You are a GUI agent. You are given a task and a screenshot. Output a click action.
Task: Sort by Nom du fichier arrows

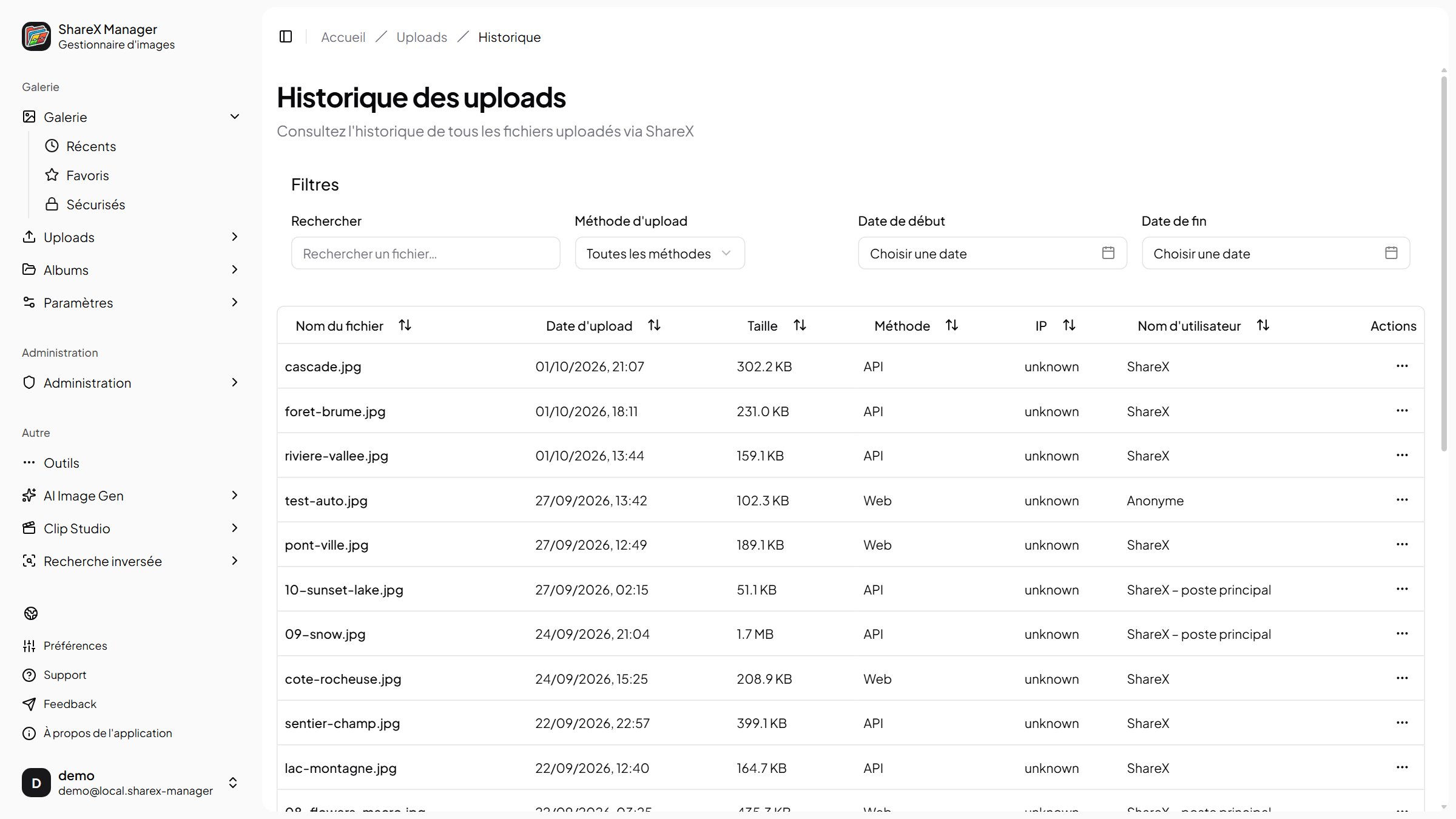405,326
